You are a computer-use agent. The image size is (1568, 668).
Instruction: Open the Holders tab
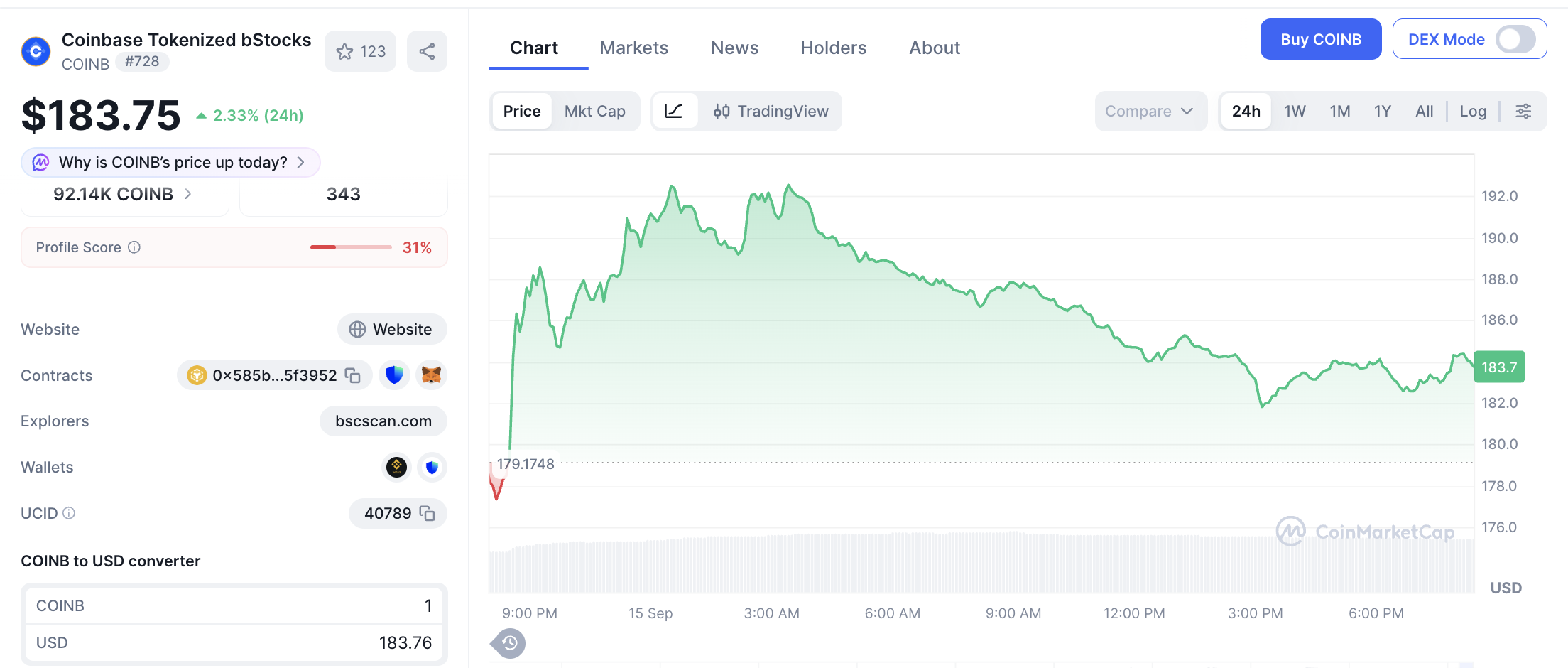[x=833, y=48]
